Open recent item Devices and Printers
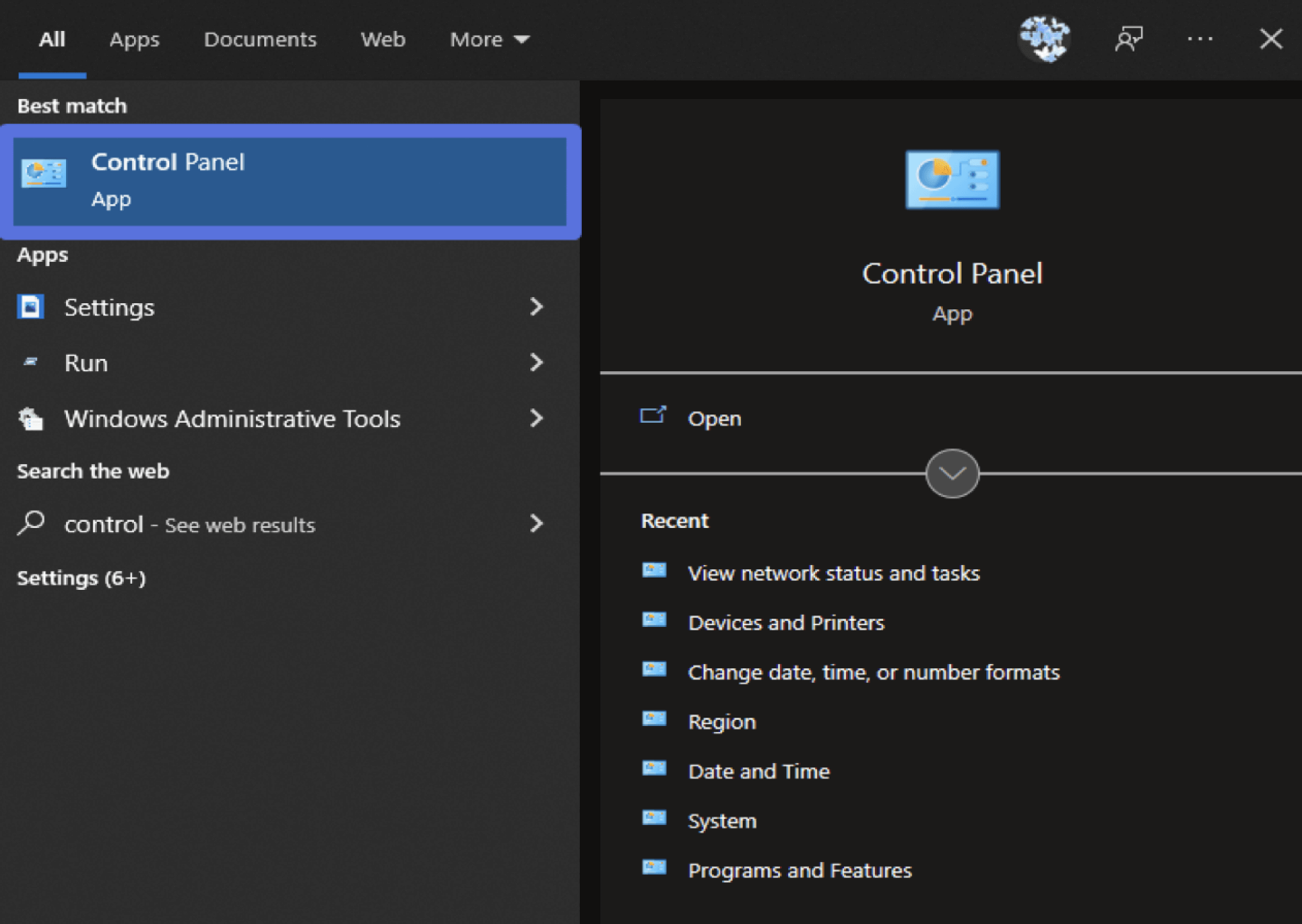This screenshot has width=1302, height=924. coord(785,622)
